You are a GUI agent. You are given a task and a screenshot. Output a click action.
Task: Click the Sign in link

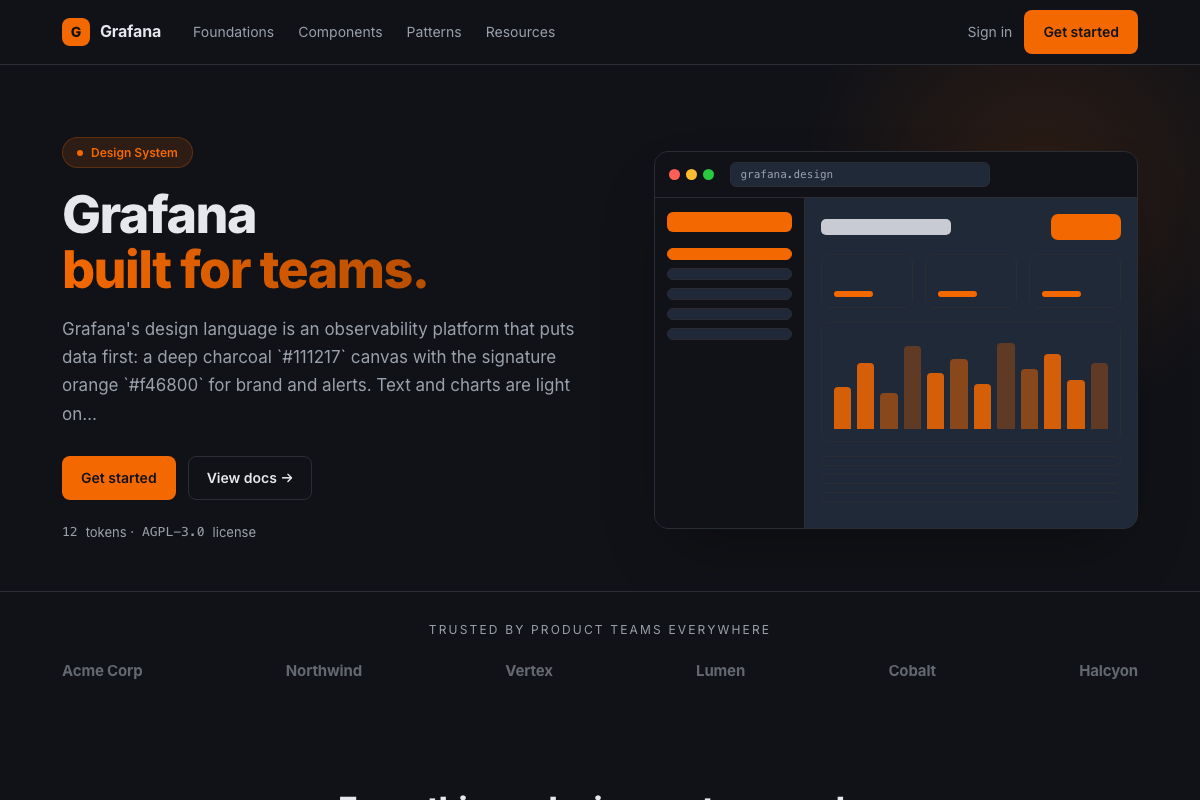[x=989, y=32]
